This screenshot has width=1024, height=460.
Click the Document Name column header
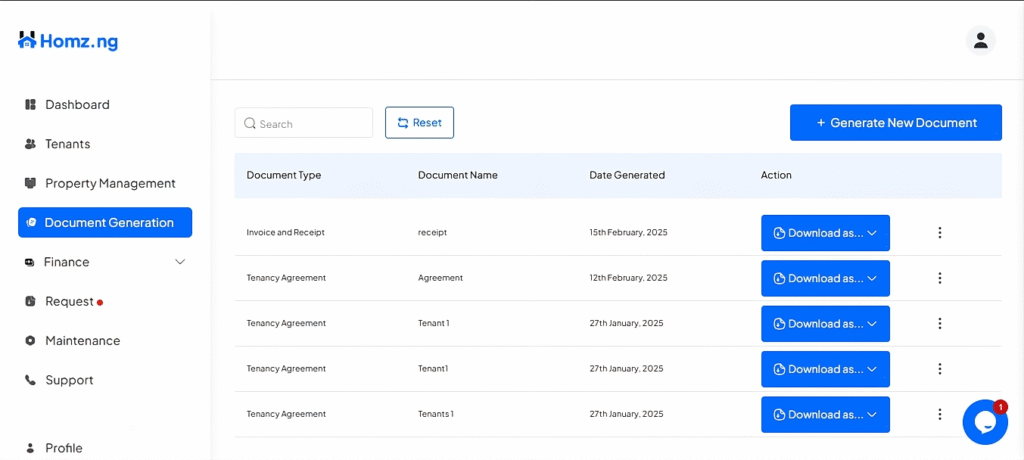coord(458,175)
